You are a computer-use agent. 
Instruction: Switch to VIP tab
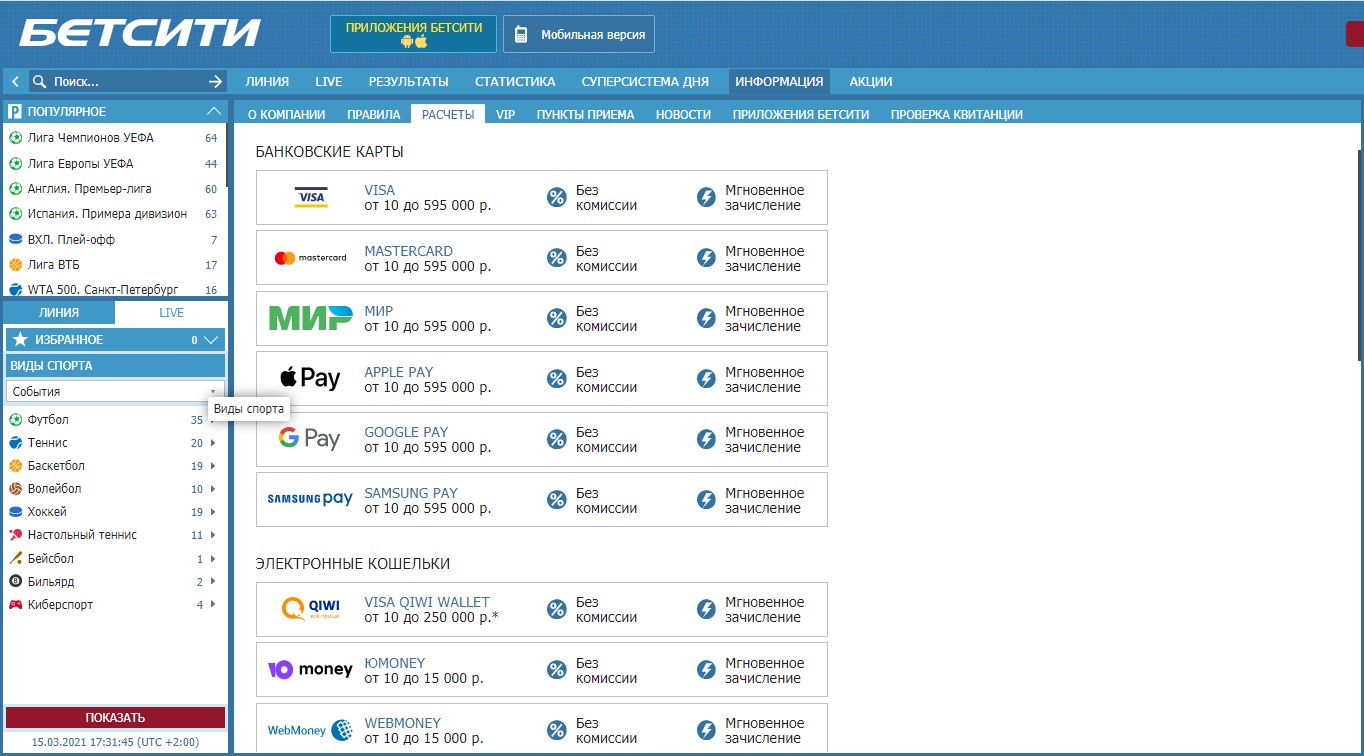[x=505, y=115]
